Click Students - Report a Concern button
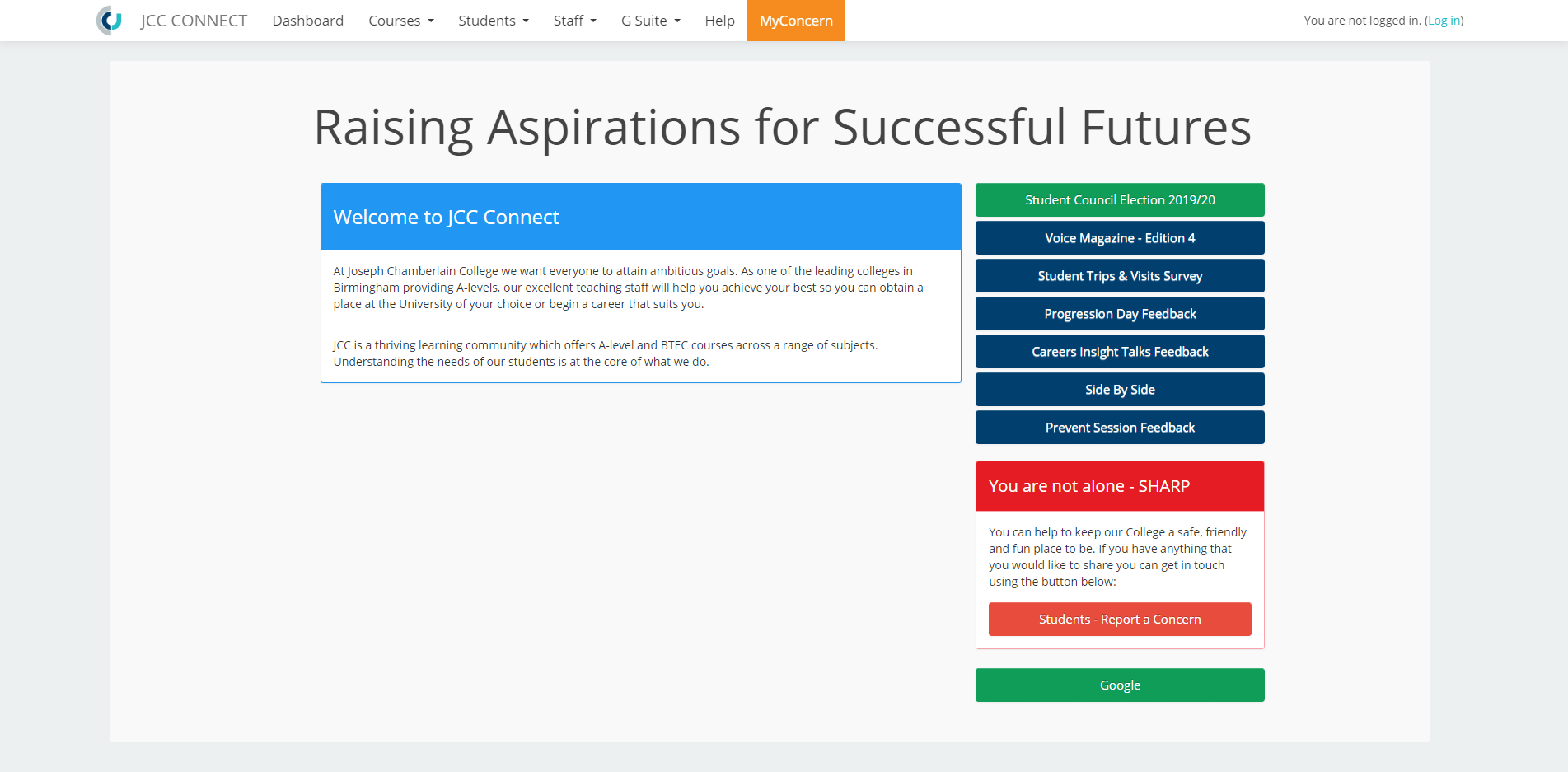Image resolution: width=1568 pixels, height=772 pixels. click(1120, 620)
